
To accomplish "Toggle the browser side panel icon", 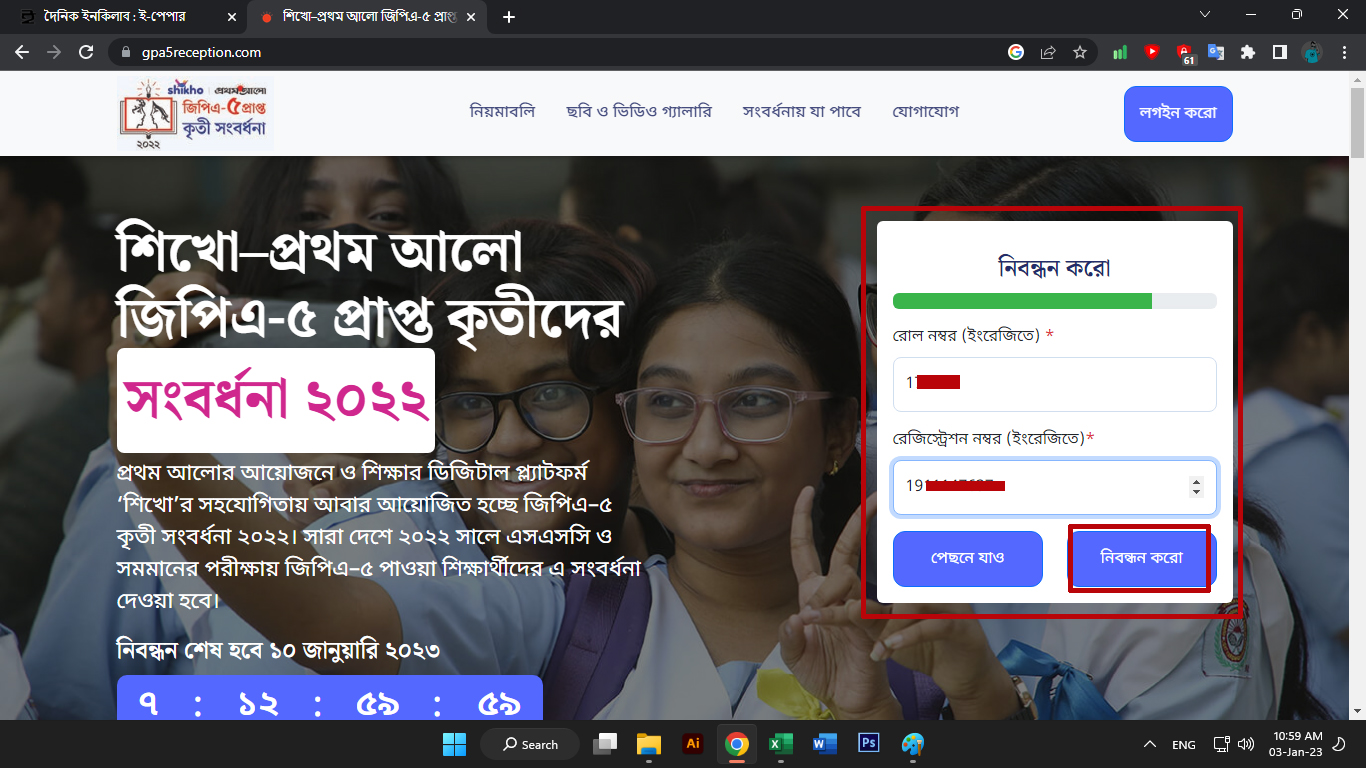I will point(1279,52).
